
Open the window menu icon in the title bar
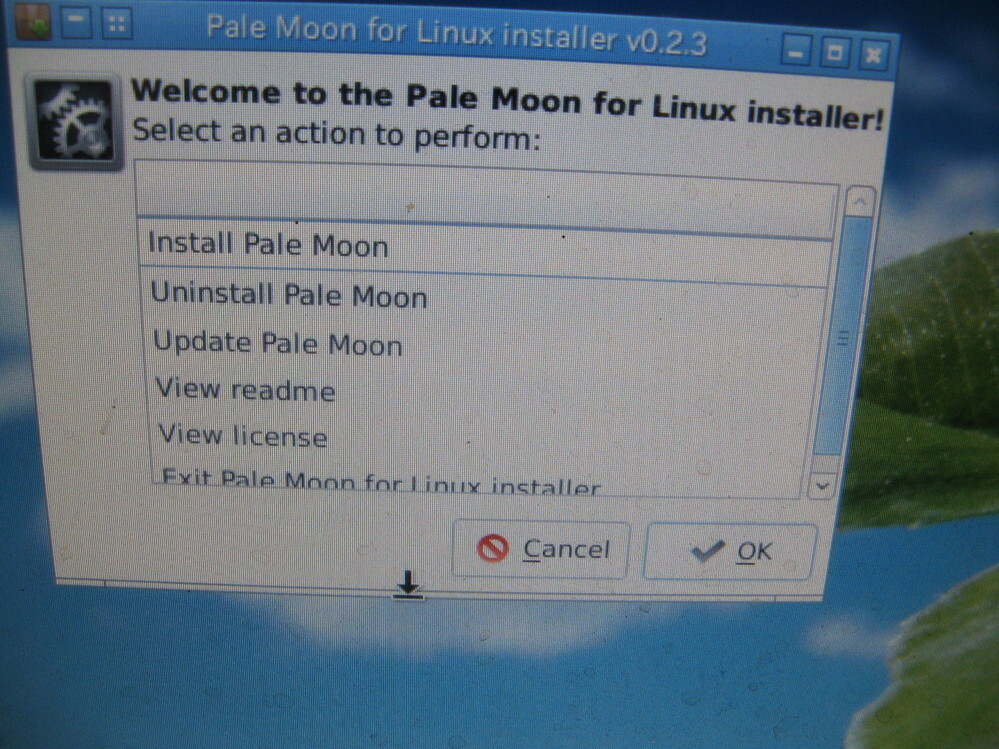click(x=33, y=20)
